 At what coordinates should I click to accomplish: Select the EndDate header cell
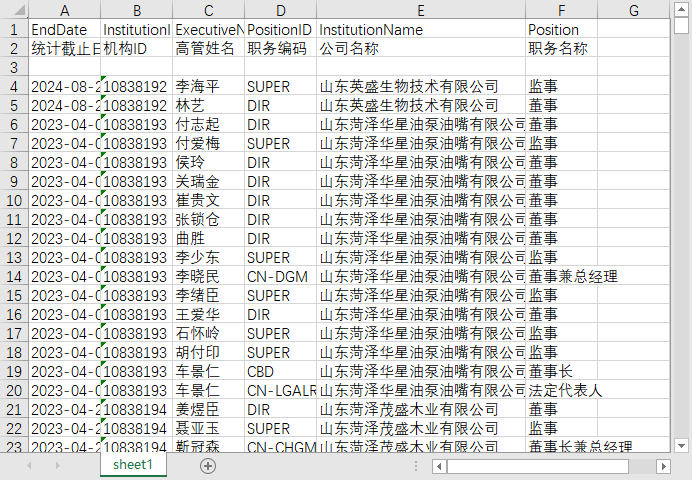click(64, 30)
